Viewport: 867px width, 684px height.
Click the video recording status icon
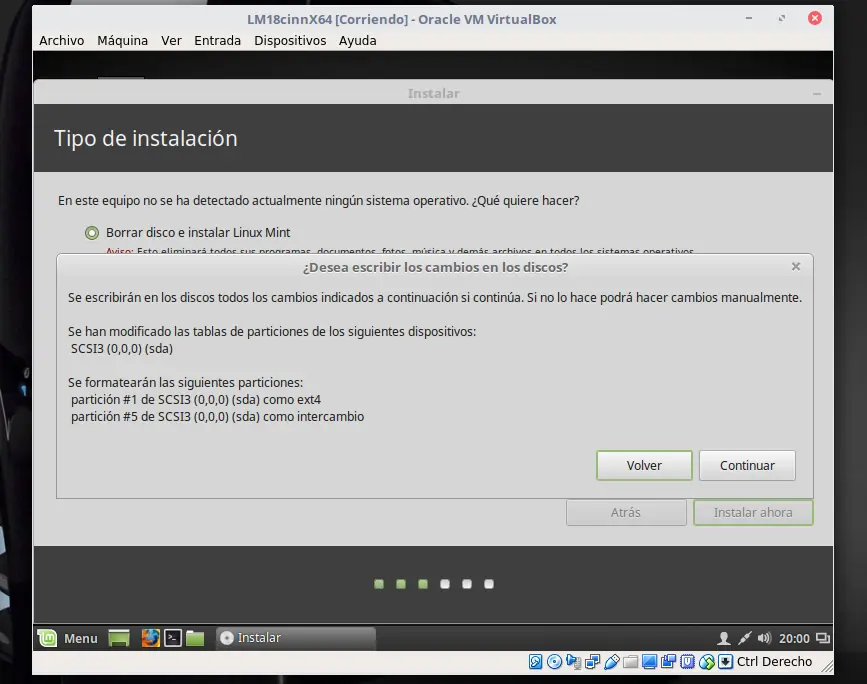(668, 661)
